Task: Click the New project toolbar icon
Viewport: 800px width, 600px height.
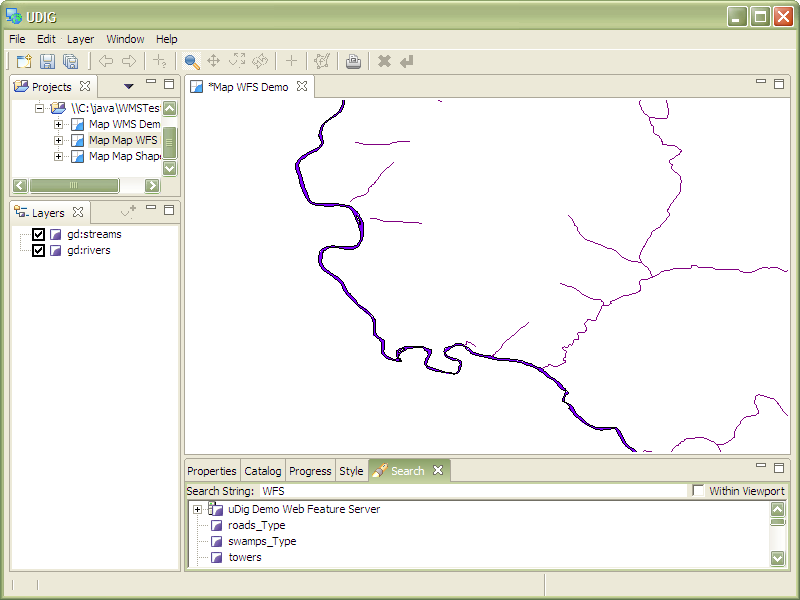Action: 24,61
